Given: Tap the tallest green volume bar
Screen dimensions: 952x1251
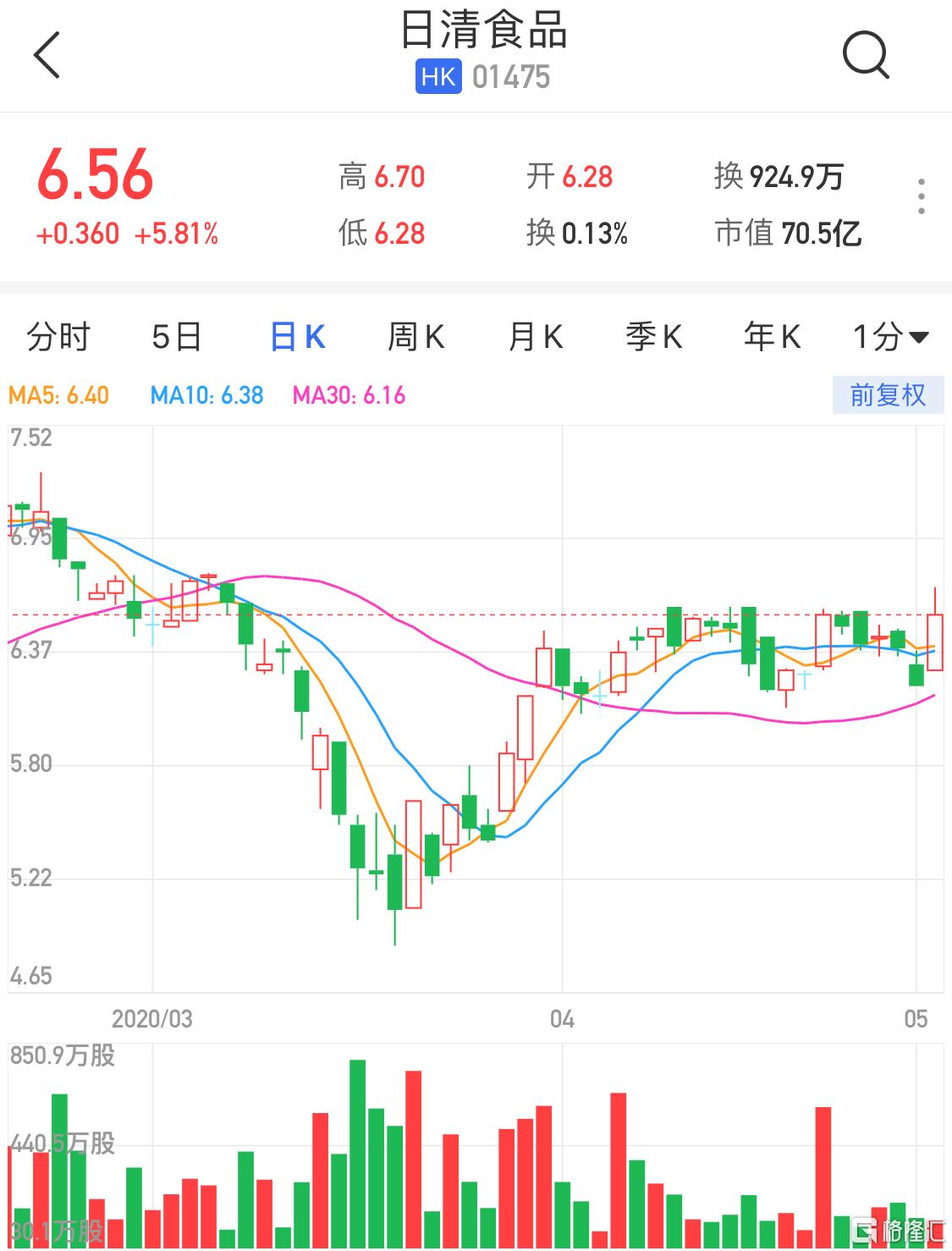Looking at the screenshot, I should click(x=357, y=1151).
